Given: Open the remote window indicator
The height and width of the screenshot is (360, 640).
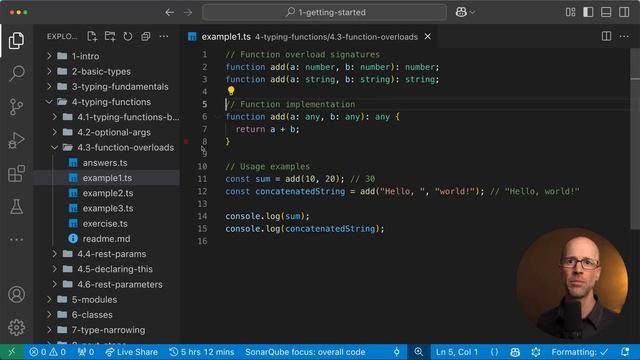Looking at the screenshot, I should [11, 352].
